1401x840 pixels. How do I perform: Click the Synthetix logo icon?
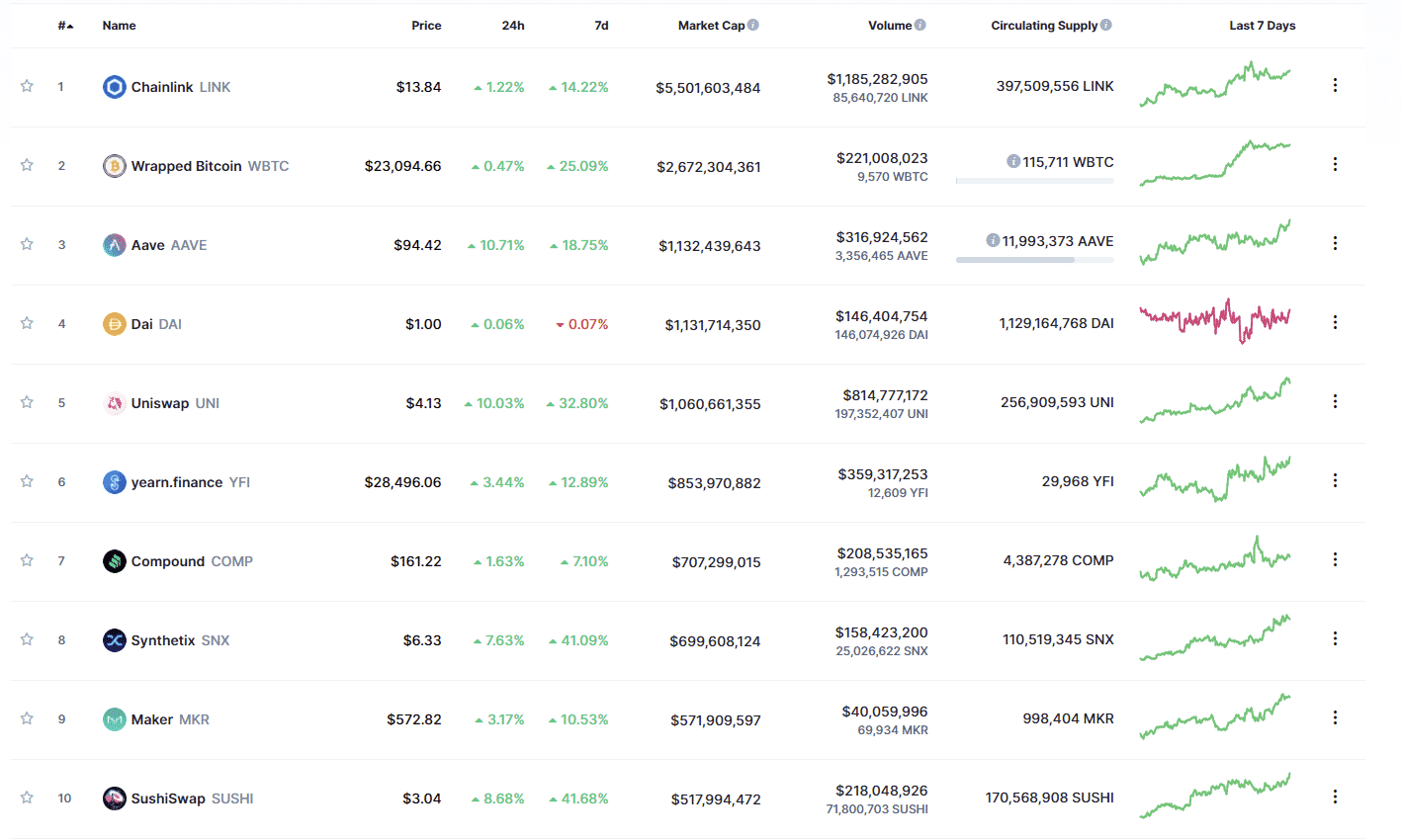(115, 640)
